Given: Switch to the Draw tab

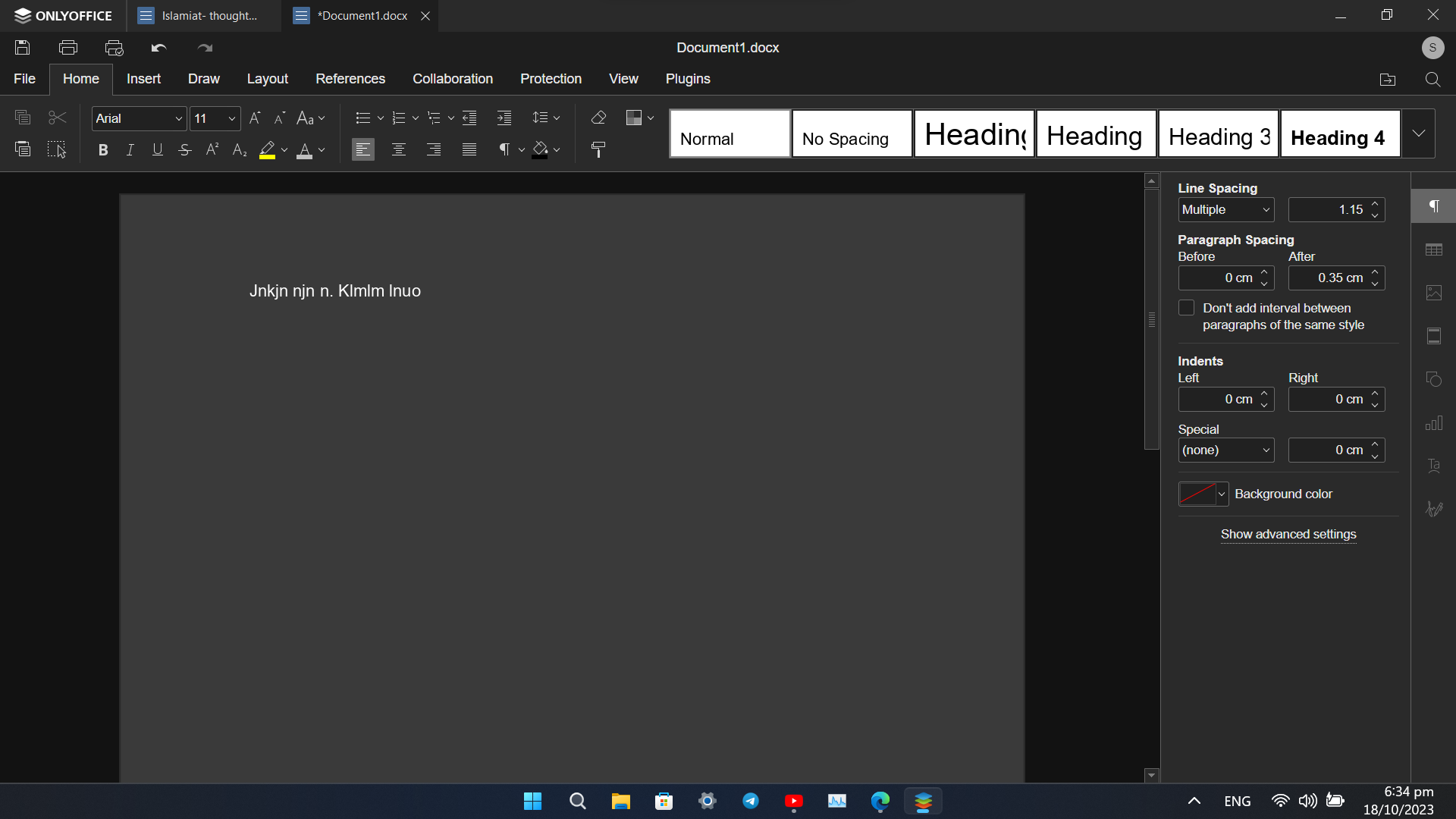Looking at the screenshot, I should point(204,79).
